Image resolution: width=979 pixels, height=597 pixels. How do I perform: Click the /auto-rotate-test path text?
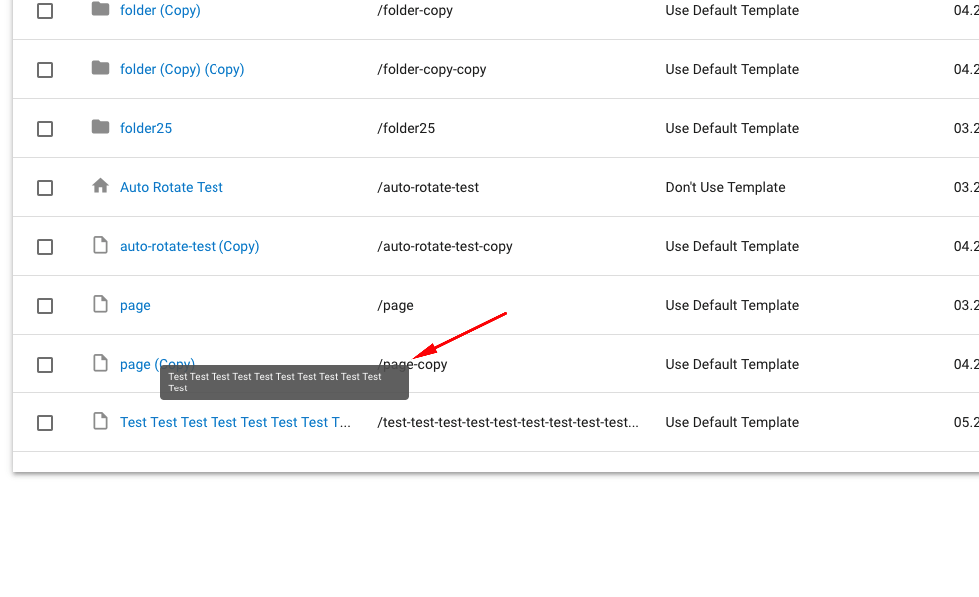click(428, 187)
